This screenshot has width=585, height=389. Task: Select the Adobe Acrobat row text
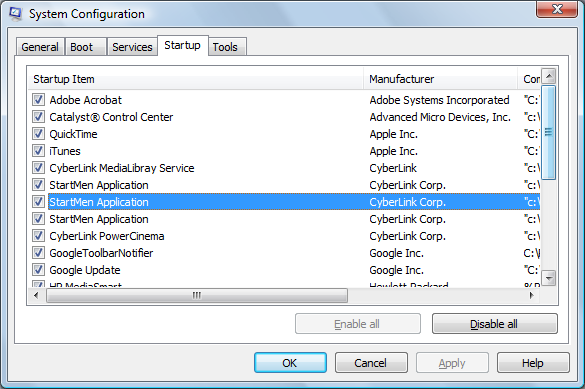[86, 100]
